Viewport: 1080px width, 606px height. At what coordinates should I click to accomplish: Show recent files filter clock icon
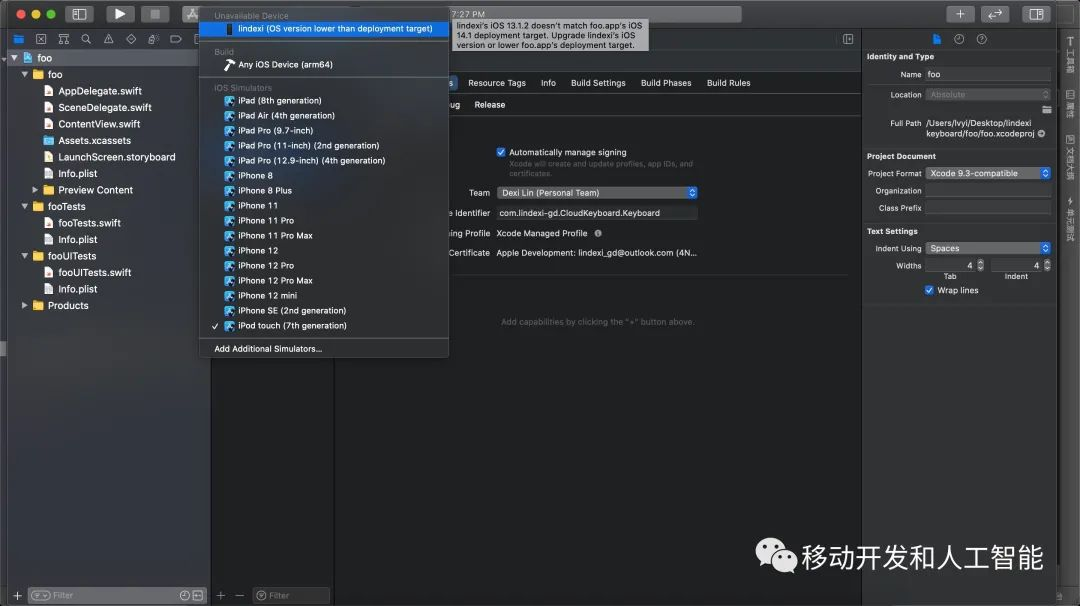point(185,596)
